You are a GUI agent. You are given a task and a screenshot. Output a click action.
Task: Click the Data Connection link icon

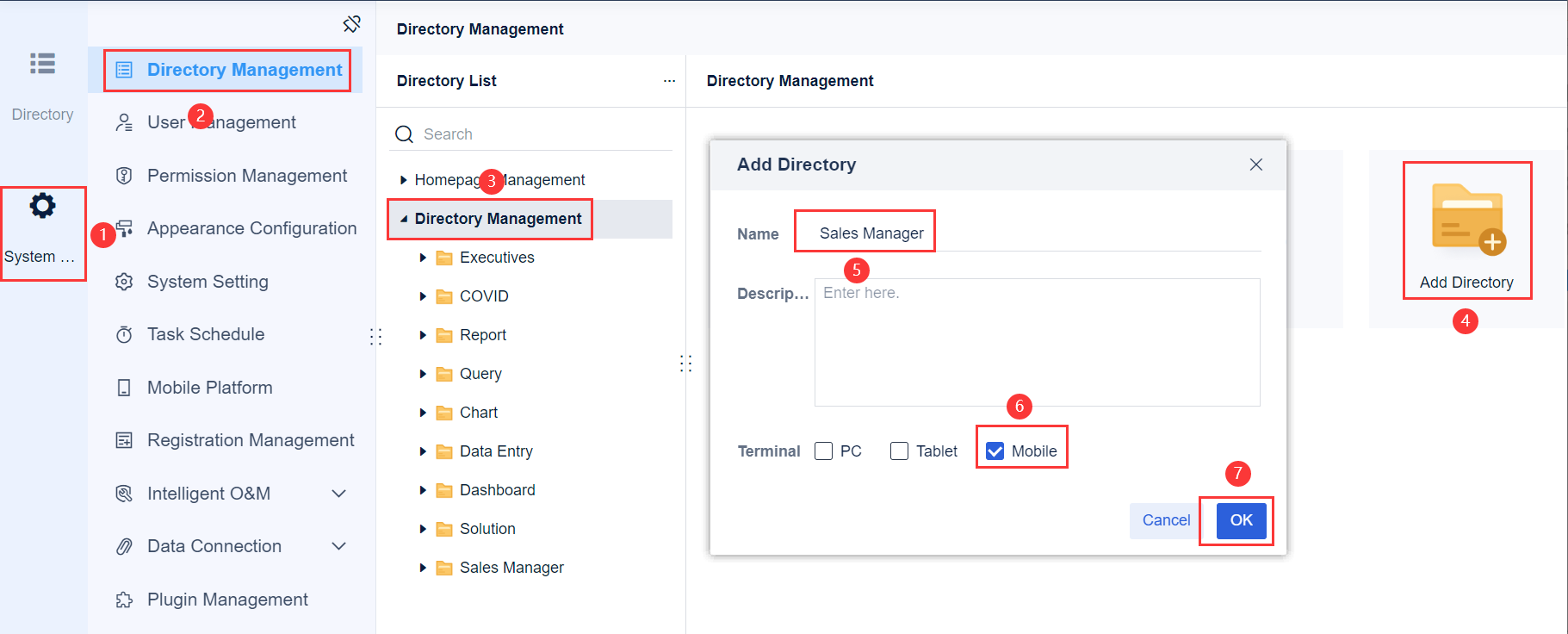click(x=124, y=546)
